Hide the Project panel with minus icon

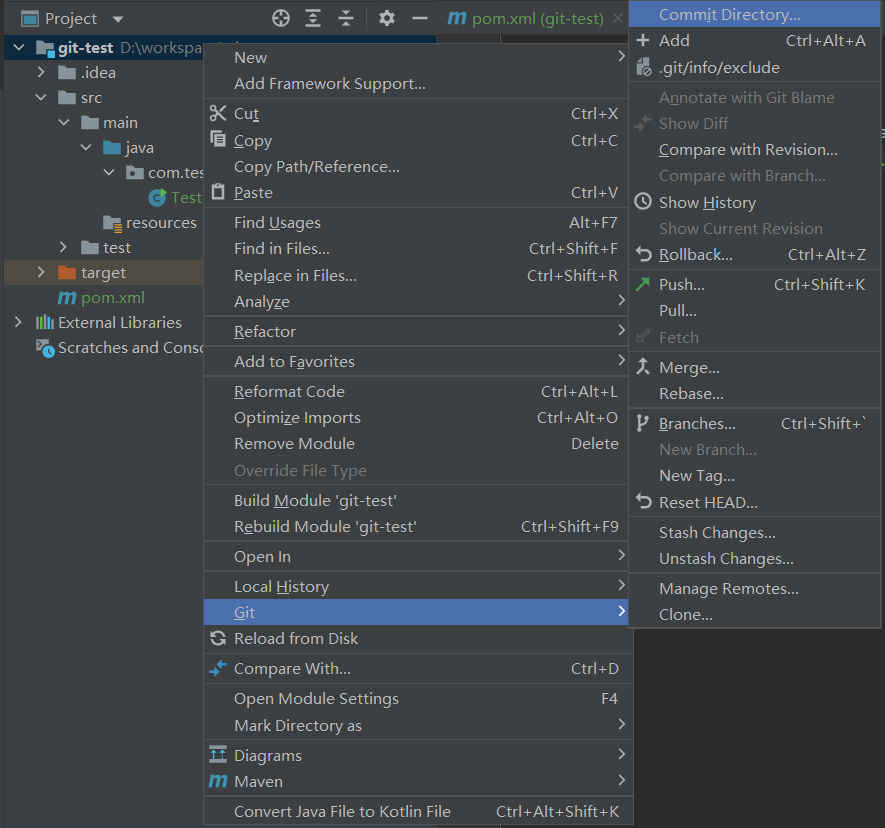[419, 18]
